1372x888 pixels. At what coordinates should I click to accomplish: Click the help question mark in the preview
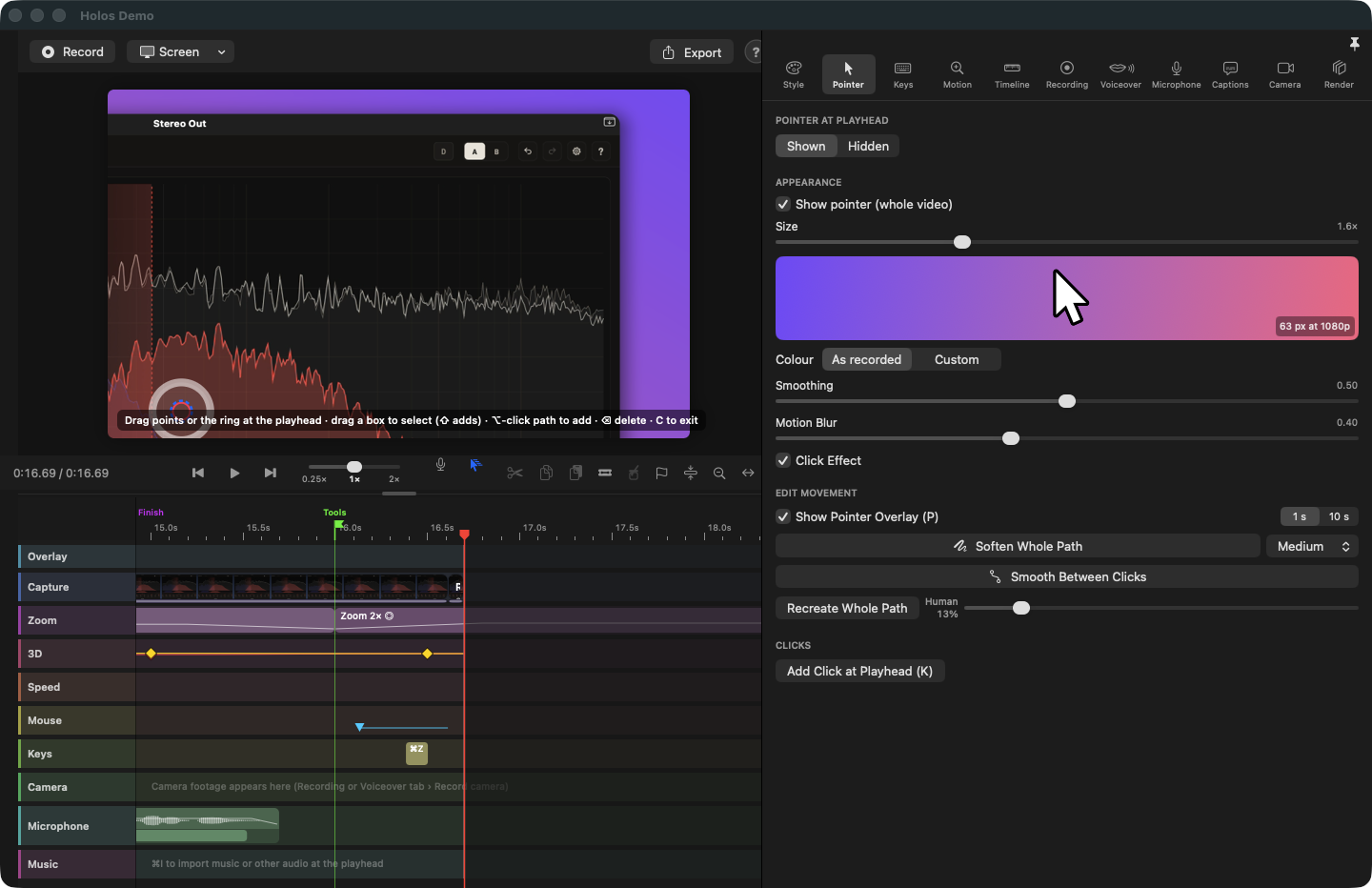coord(600,151)
